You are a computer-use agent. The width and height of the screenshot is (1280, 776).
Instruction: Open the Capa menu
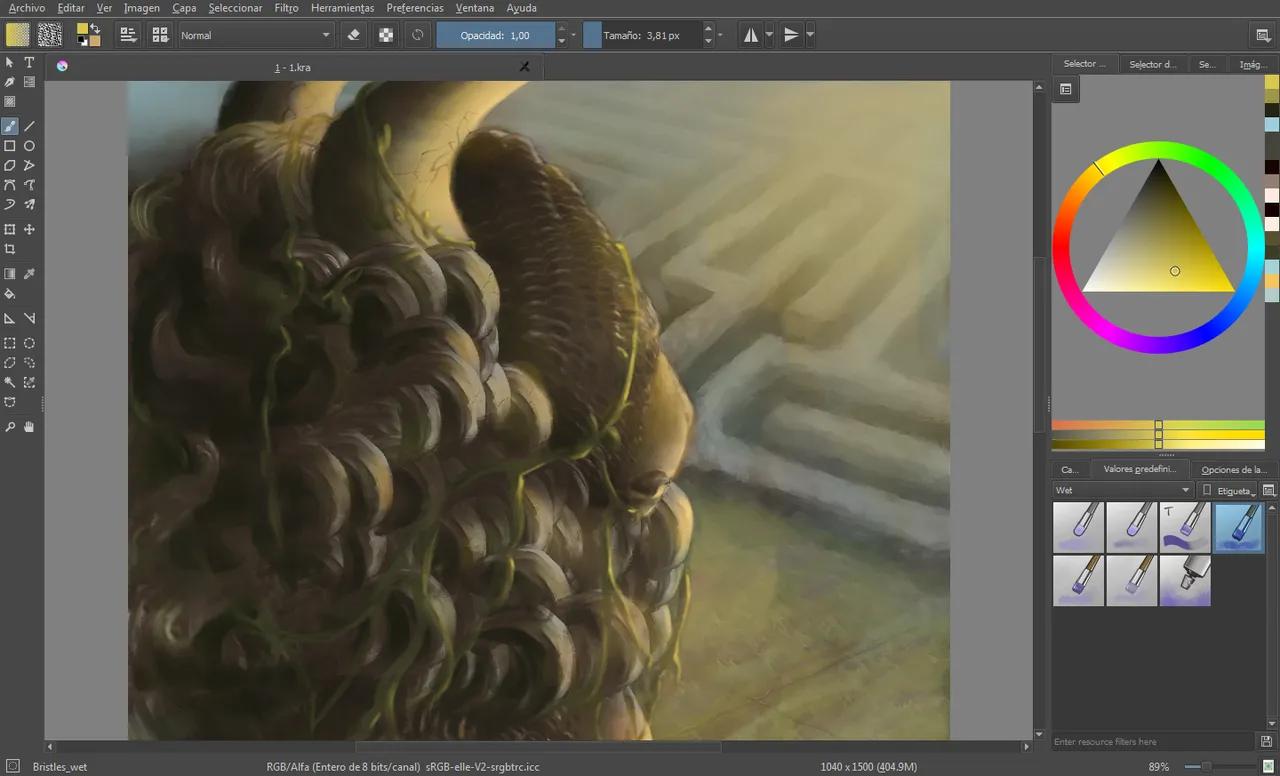[184, 8]
